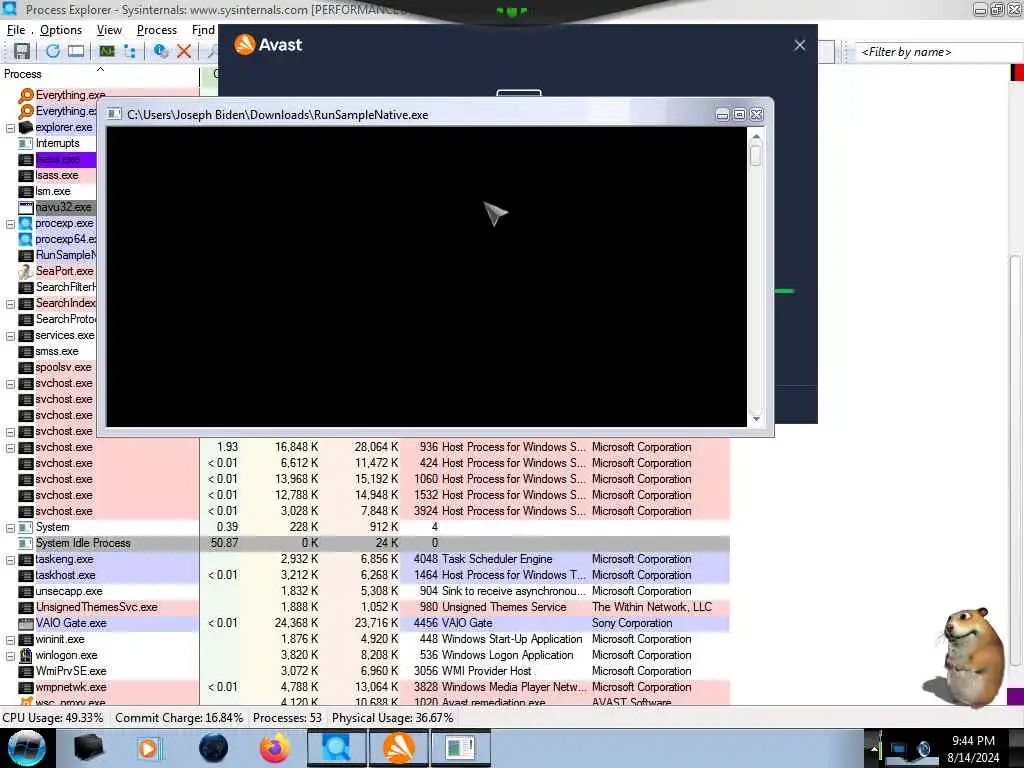Click the 'Processes: 53' status entry
The width and height of the screenshot is (1024, 768).
click(x=287, y=718)
